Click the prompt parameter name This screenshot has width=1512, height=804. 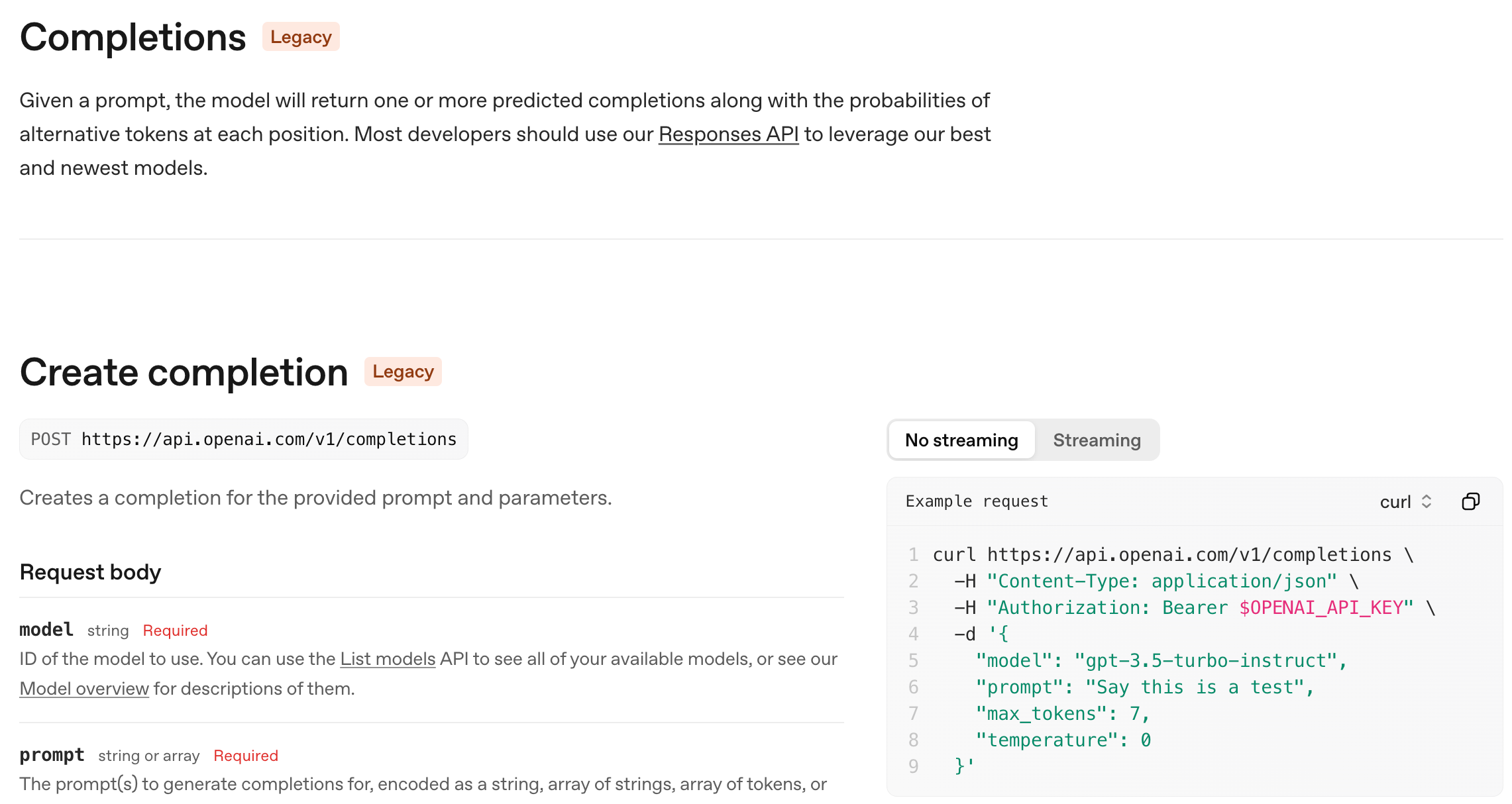(52, 755)
